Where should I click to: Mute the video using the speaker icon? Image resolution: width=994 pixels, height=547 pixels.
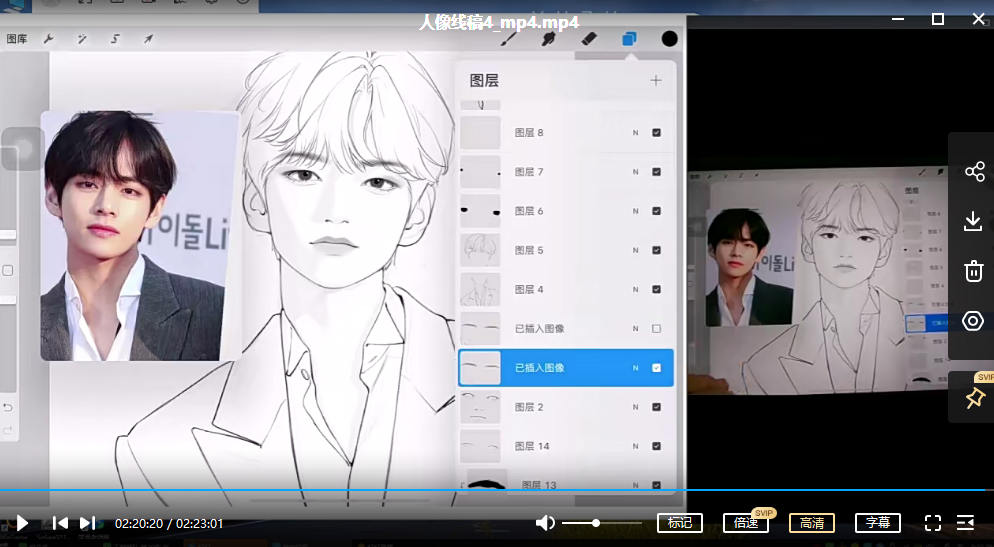click(545, 523)
